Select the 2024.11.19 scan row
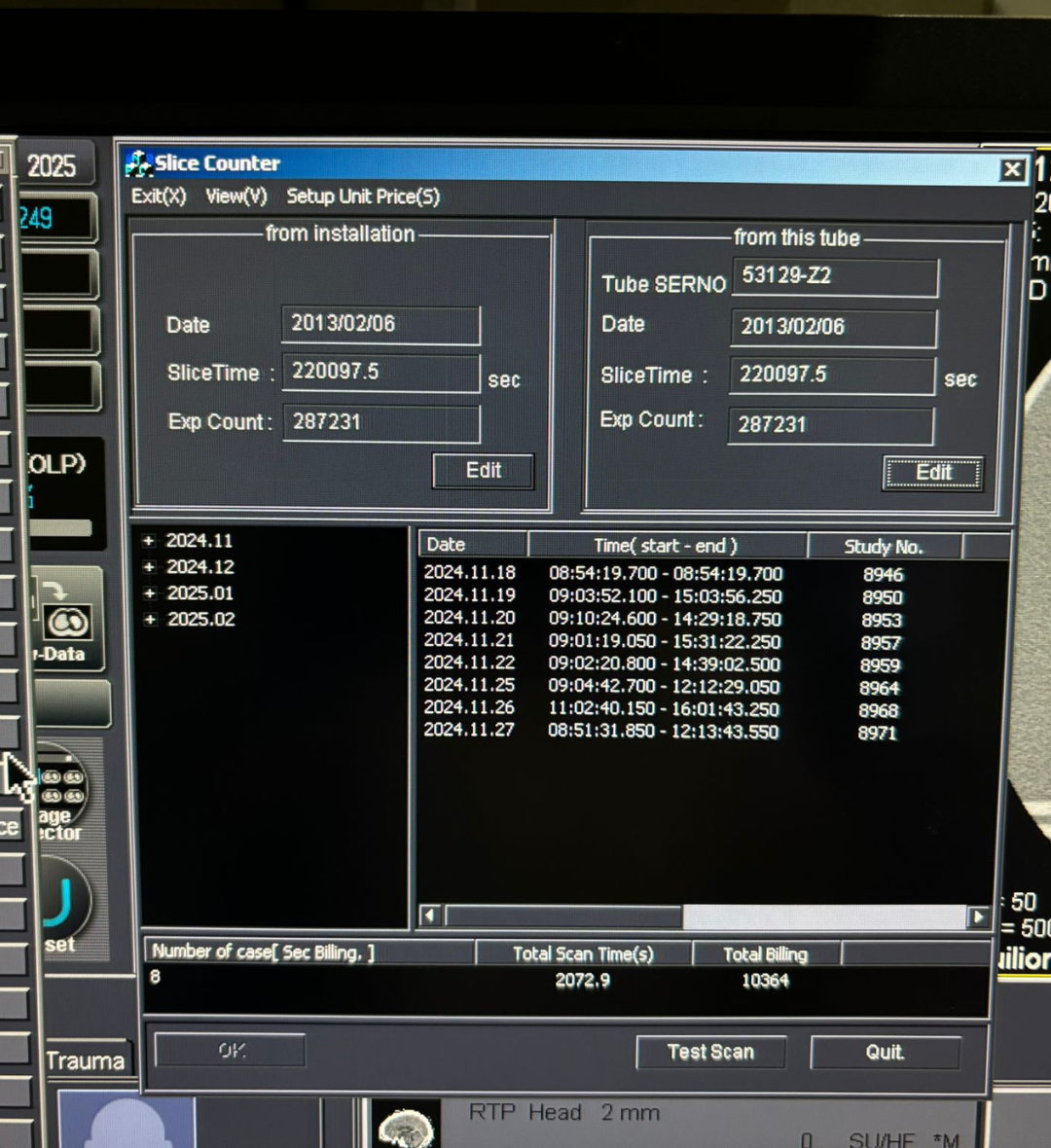 [x=664, y=596]
